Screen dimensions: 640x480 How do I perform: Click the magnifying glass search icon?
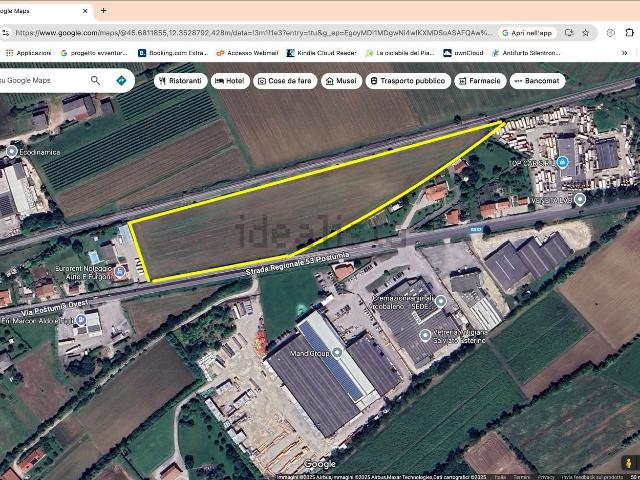coord(95,80)
